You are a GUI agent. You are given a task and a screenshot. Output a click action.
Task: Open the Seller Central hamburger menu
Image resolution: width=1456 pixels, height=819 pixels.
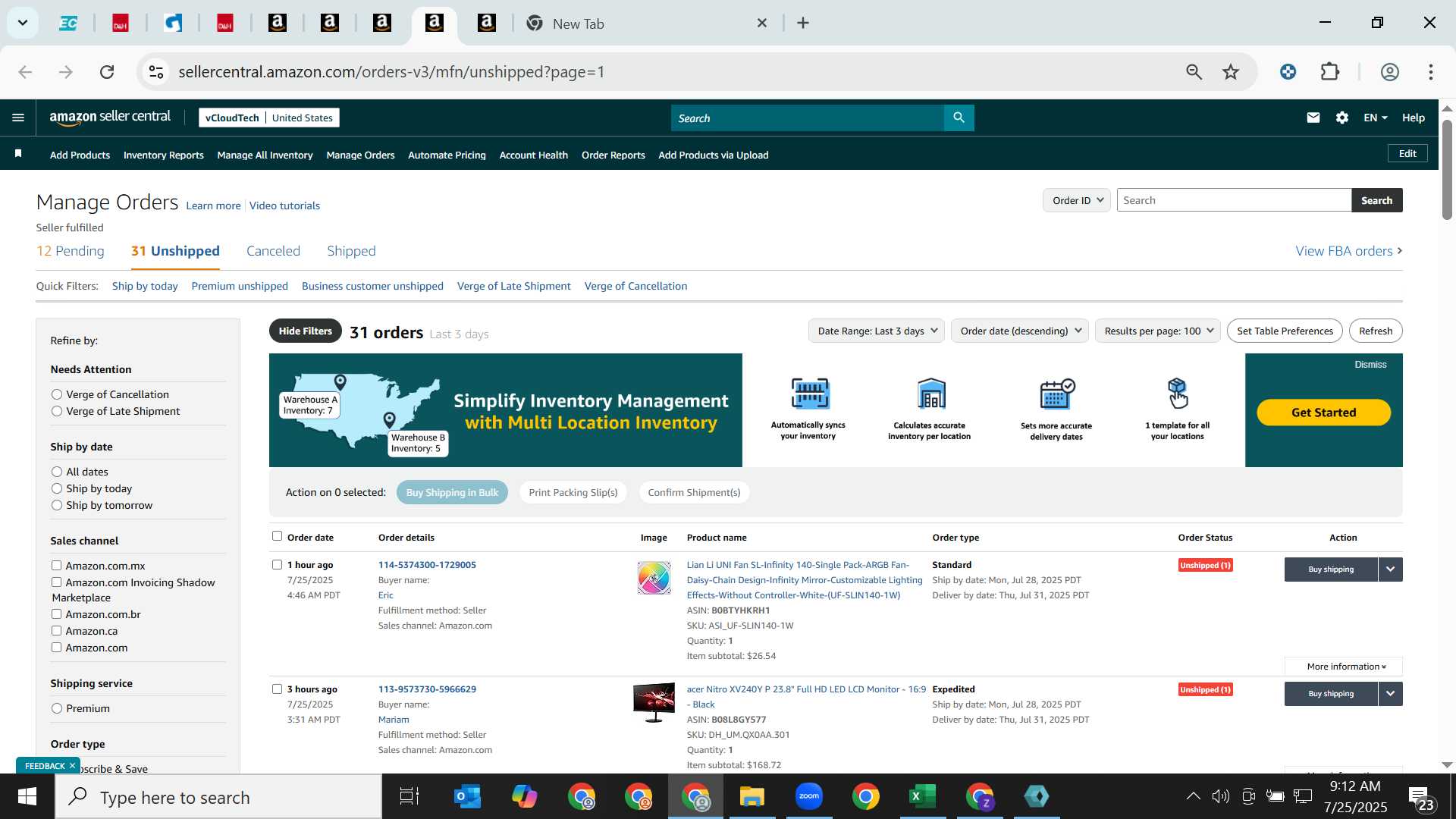click(x=18, y=118)
